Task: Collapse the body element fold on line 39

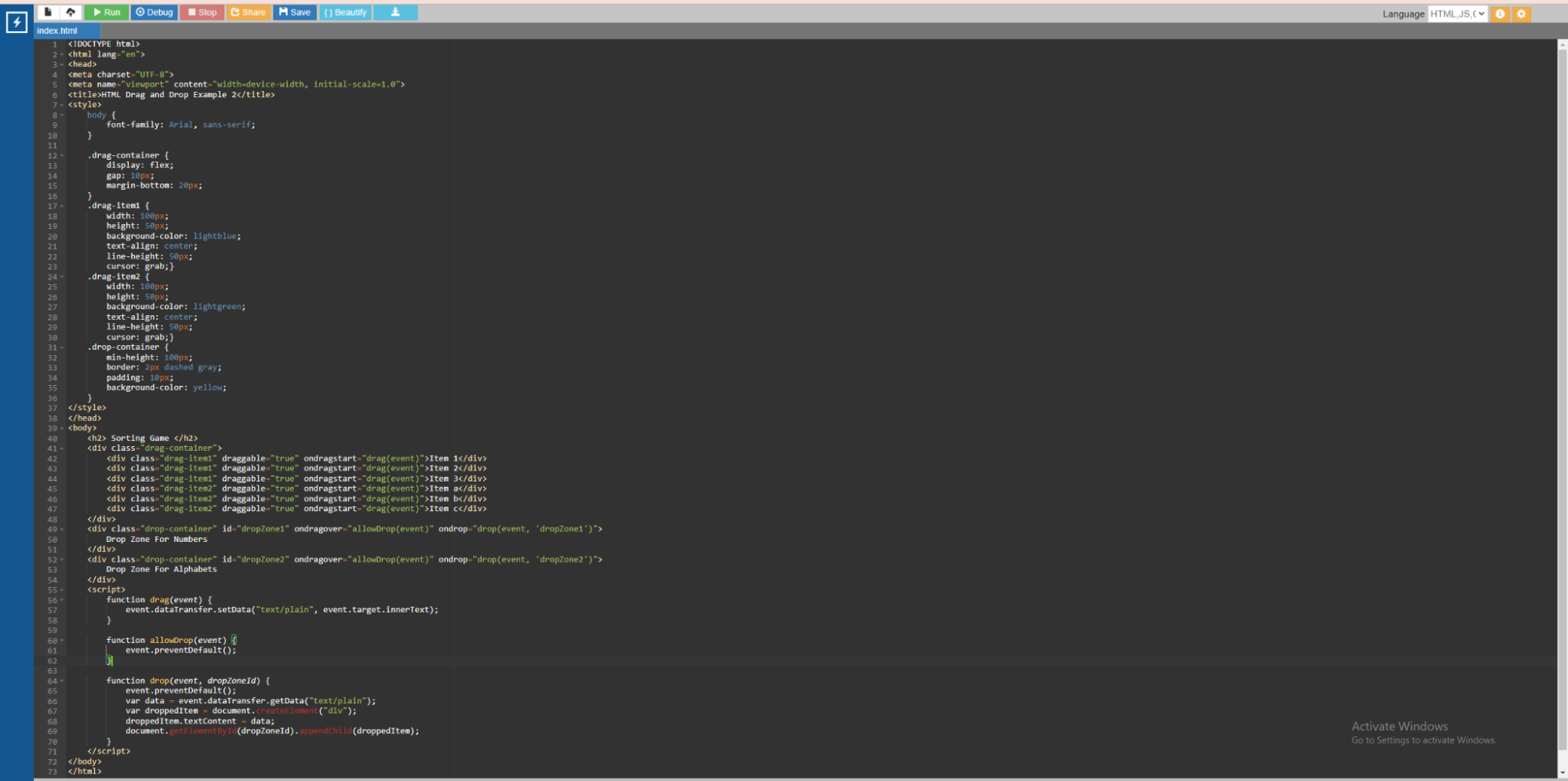Action: click(62, 428)
